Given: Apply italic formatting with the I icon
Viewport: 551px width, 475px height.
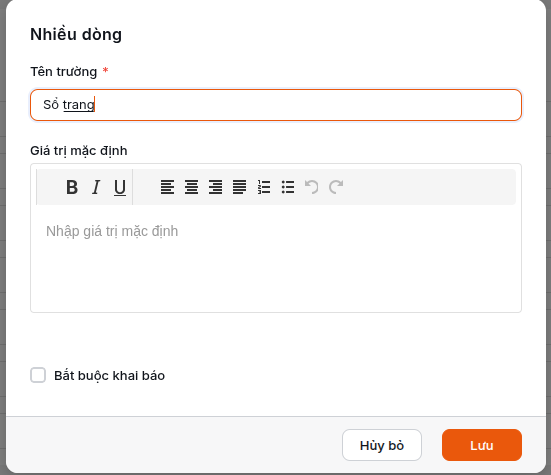Looking at the screenshot, I should click(x=96, y=187).
